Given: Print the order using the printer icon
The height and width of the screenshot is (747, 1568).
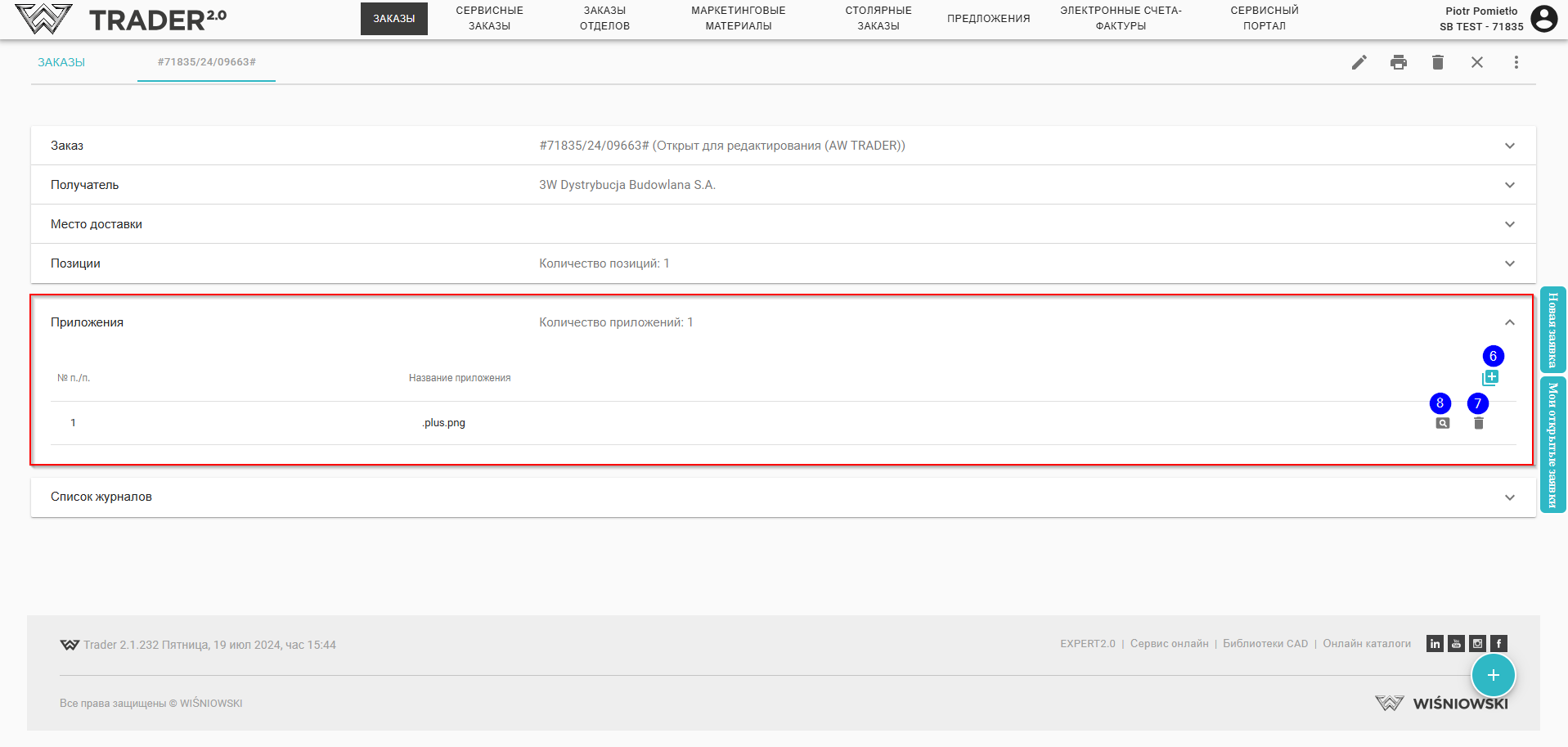Looking at the screenshot, I should click(1398, 62).
